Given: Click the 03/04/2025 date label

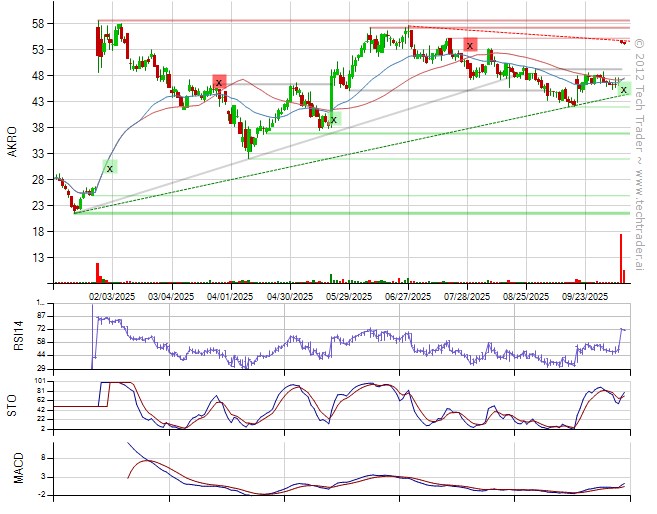Looking at the screenshot, I should [x=170, y=296].
